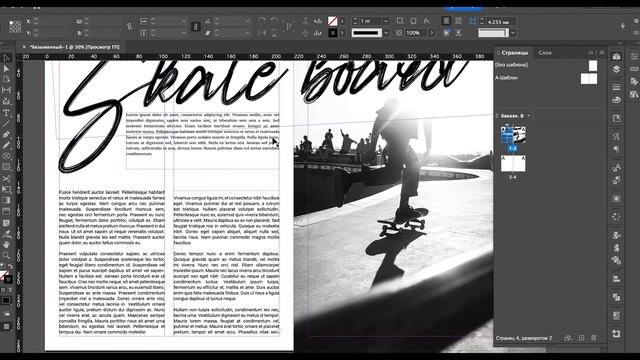Open the Links panel icon in the dock
640x360 pixels.
[634, 69]
